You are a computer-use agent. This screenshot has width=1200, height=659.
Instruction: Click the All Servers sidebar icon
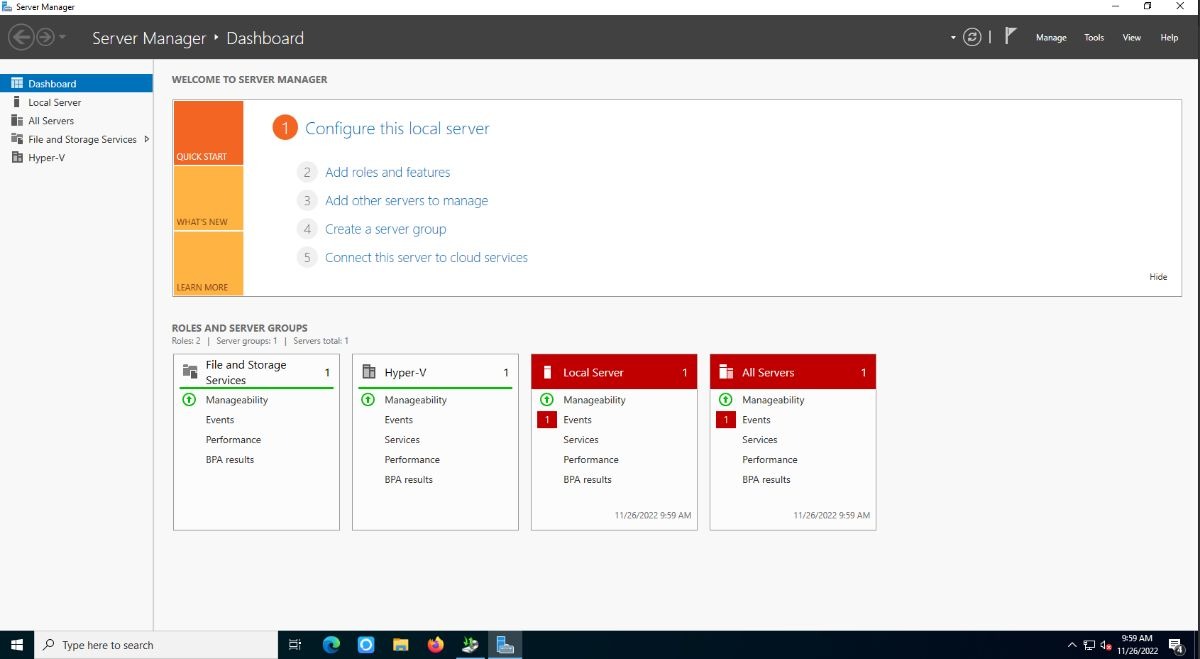coord(17,121)
